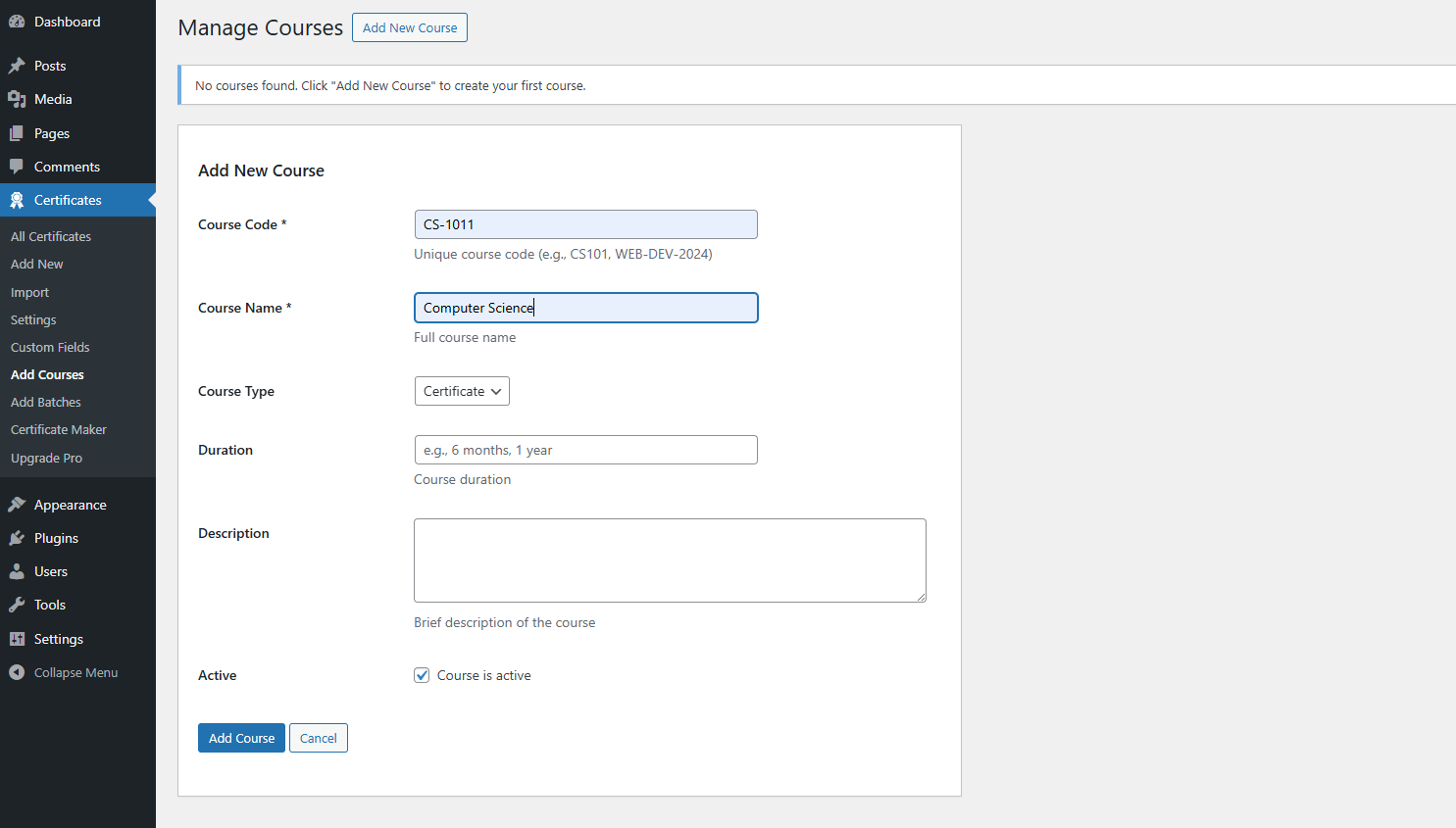Uncheck the Course is active checkbox
Viewport: 1456px width, 828px height.
[x=422, y=675]
